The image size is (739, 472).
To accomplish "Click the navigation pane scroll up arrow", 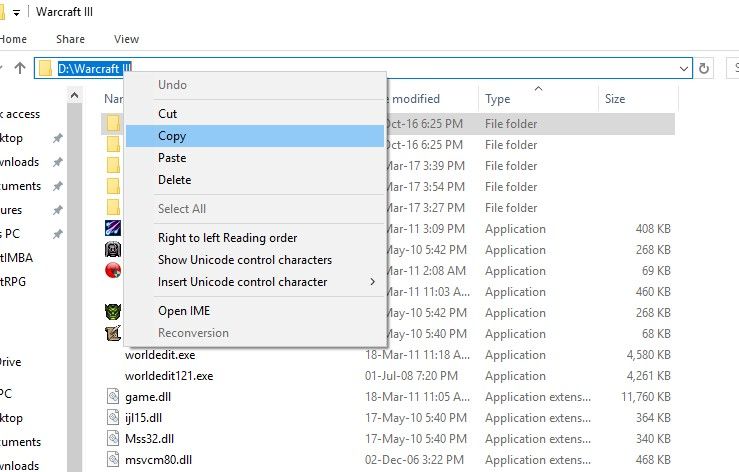I will click(74, 96).
